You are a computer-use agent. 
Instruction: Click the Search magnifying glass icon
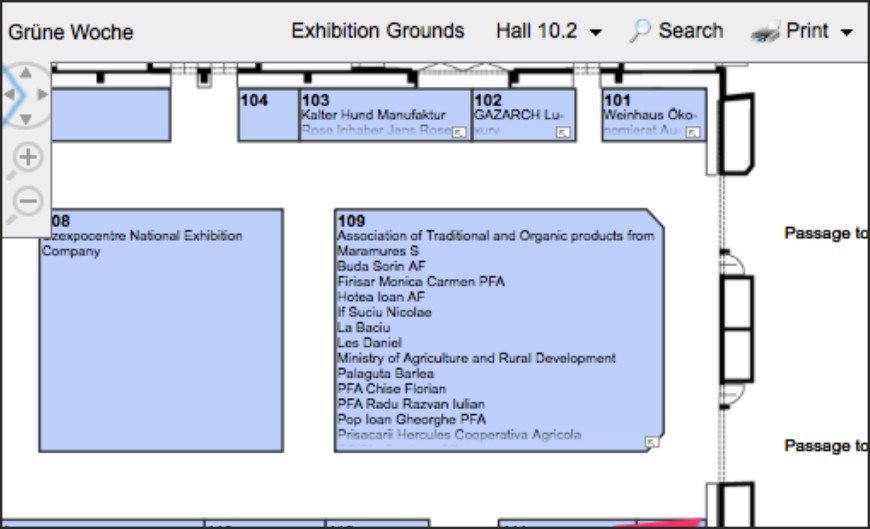pos(640,31)
